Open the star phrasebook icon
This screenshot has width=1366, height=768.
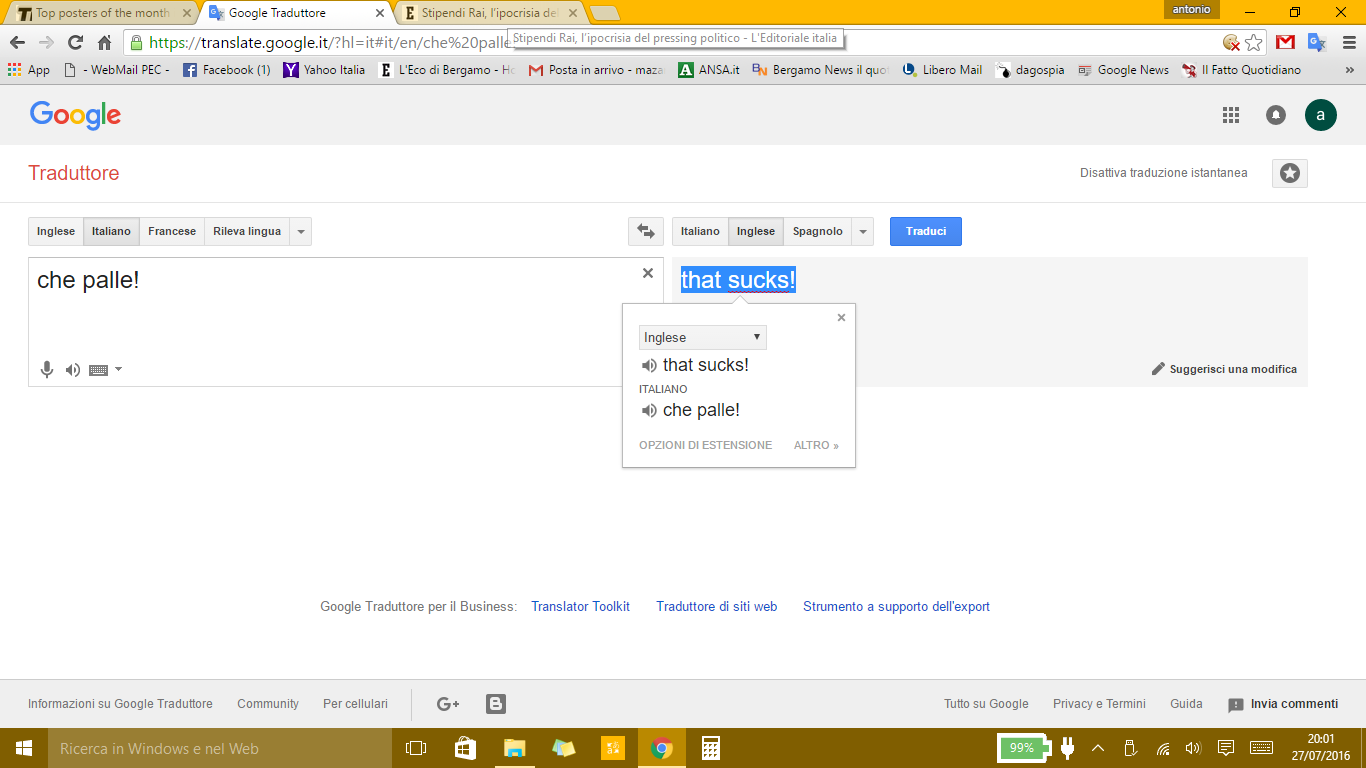point(1290,173)
